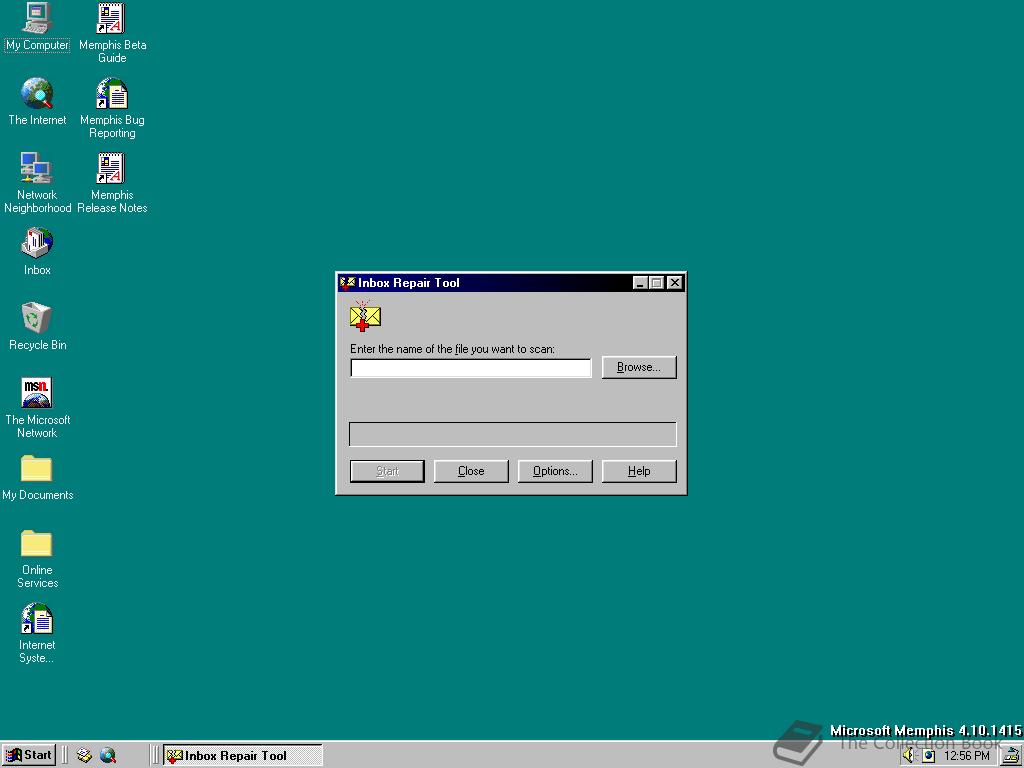Click the Close button in the dialog
Viewport: 1024px width, 768px height.
pos(471,471)
